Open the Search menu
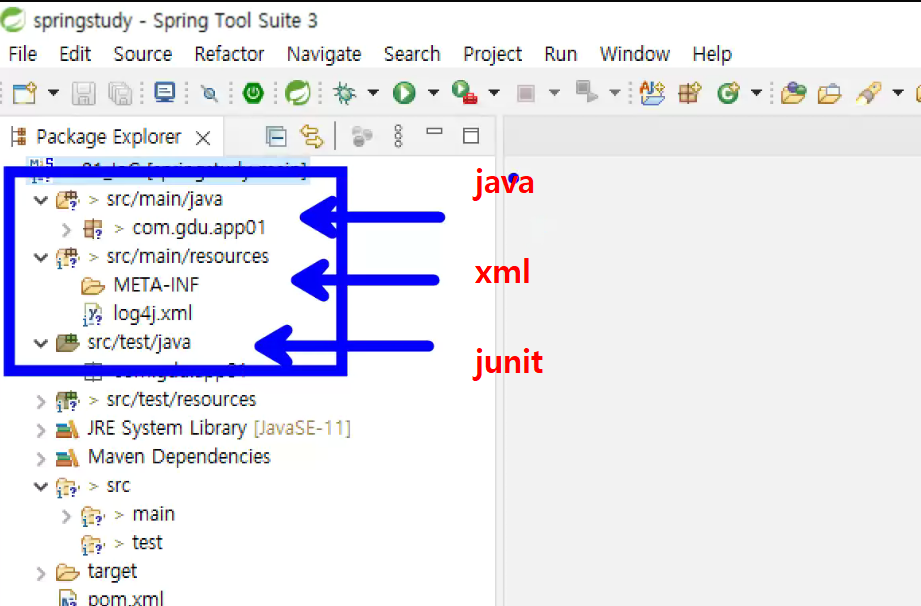This screenshot has height=606, width=921. pos(412,54)
